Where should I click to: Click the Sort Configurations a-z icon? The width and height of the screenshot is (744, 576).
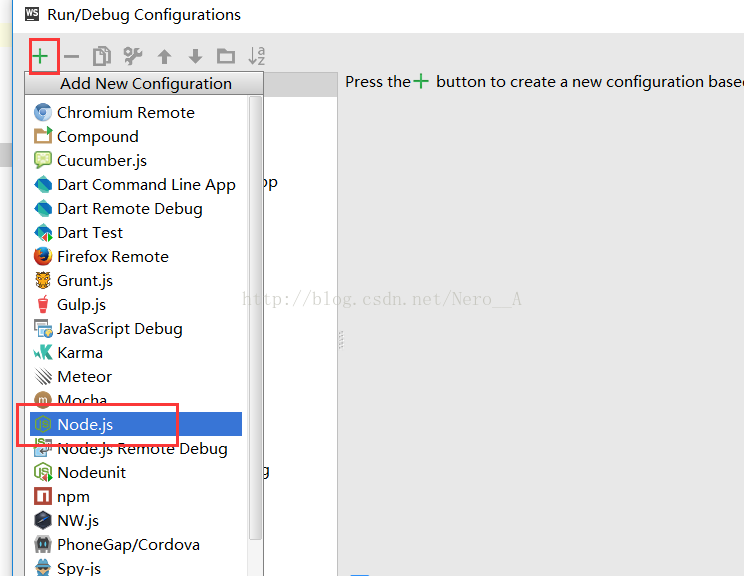257,56
